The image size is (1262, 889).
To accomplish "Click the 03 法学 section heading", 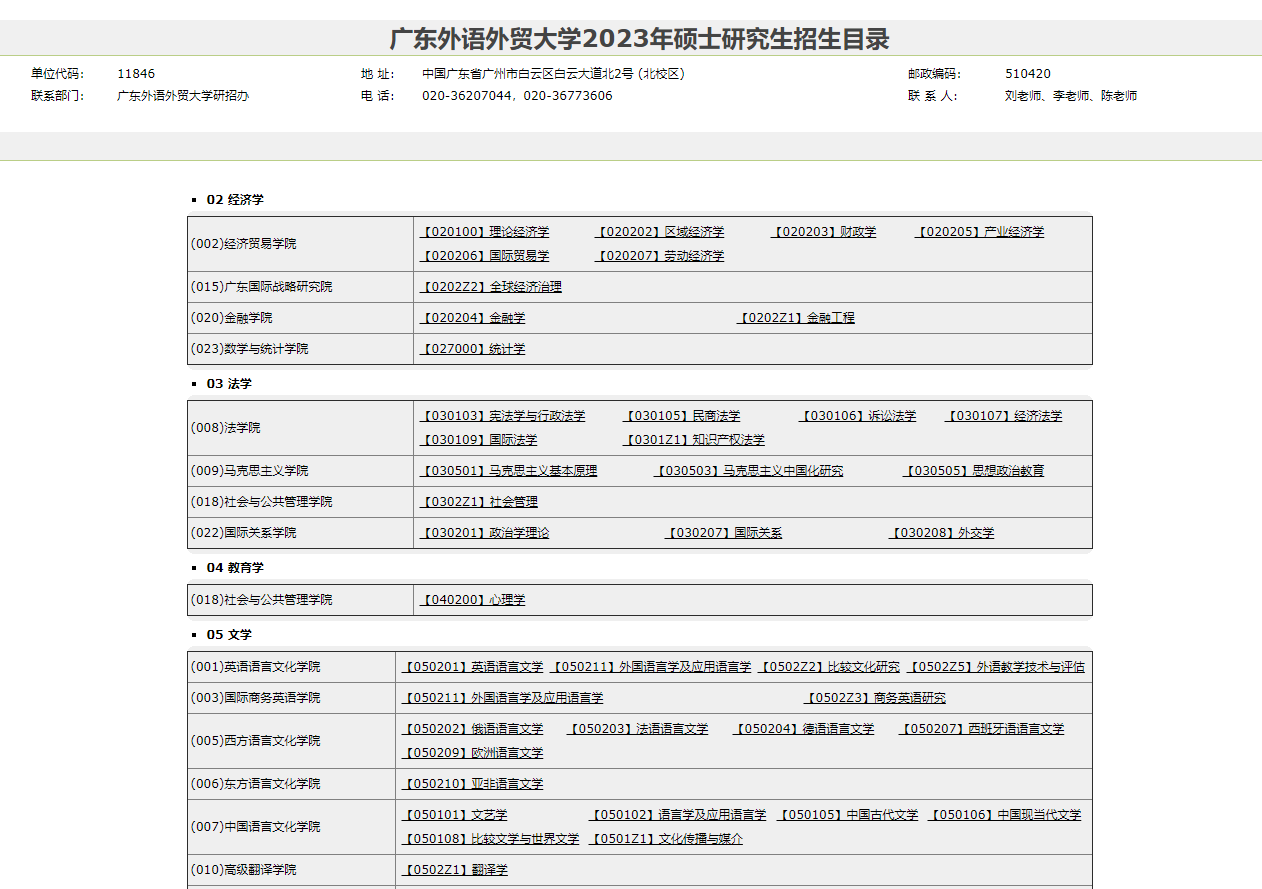I will [x=229, y=384].
